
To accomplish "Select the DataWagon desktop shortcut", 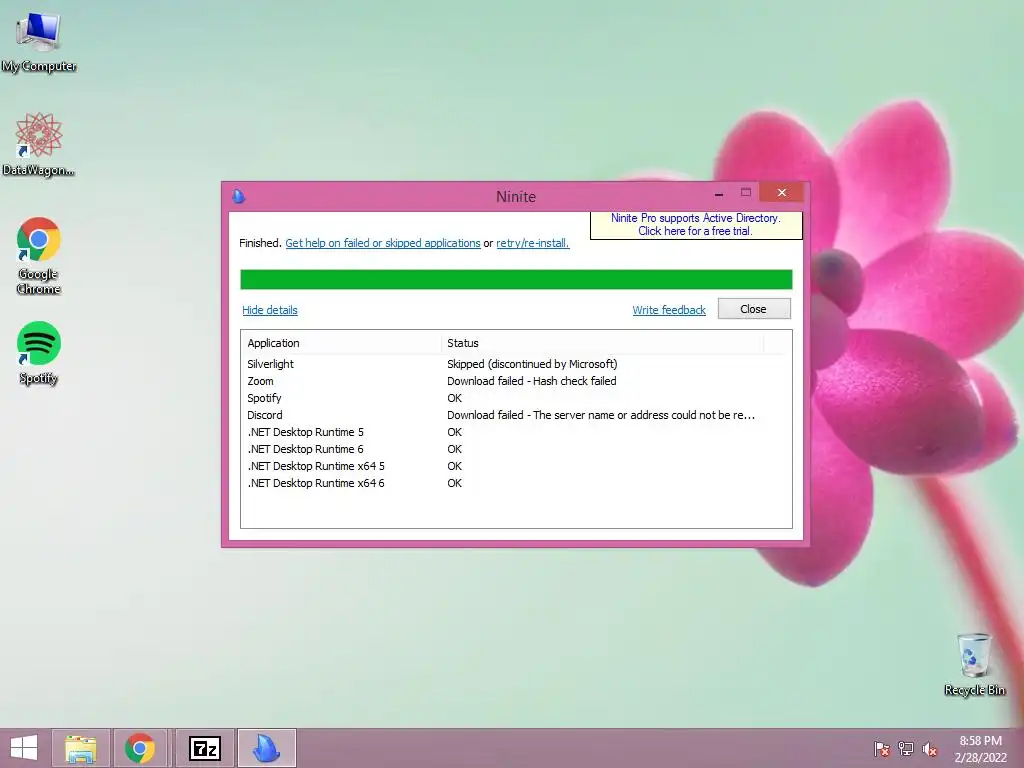I will pos(39,144).
